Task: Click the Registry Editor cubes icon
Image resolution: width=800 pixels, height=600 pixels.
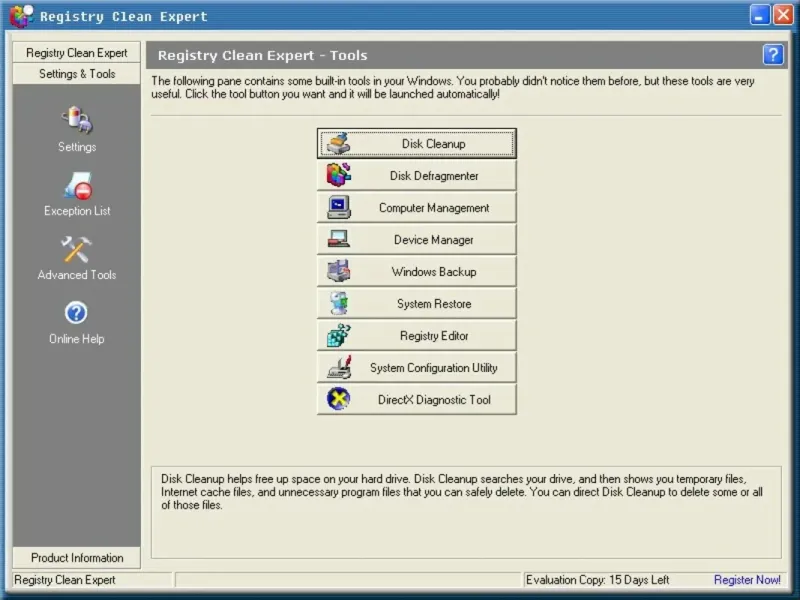Action: coord(339,335)
